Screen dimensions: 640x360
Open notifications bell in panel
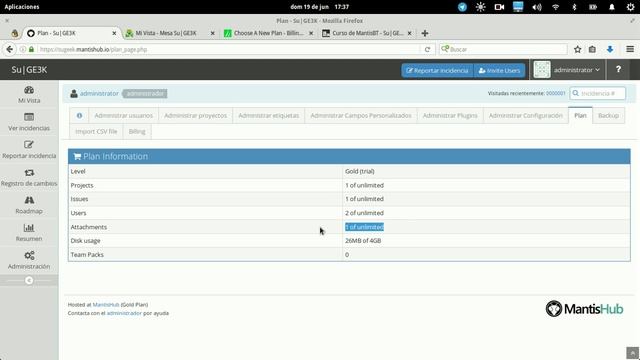point(611,7)
